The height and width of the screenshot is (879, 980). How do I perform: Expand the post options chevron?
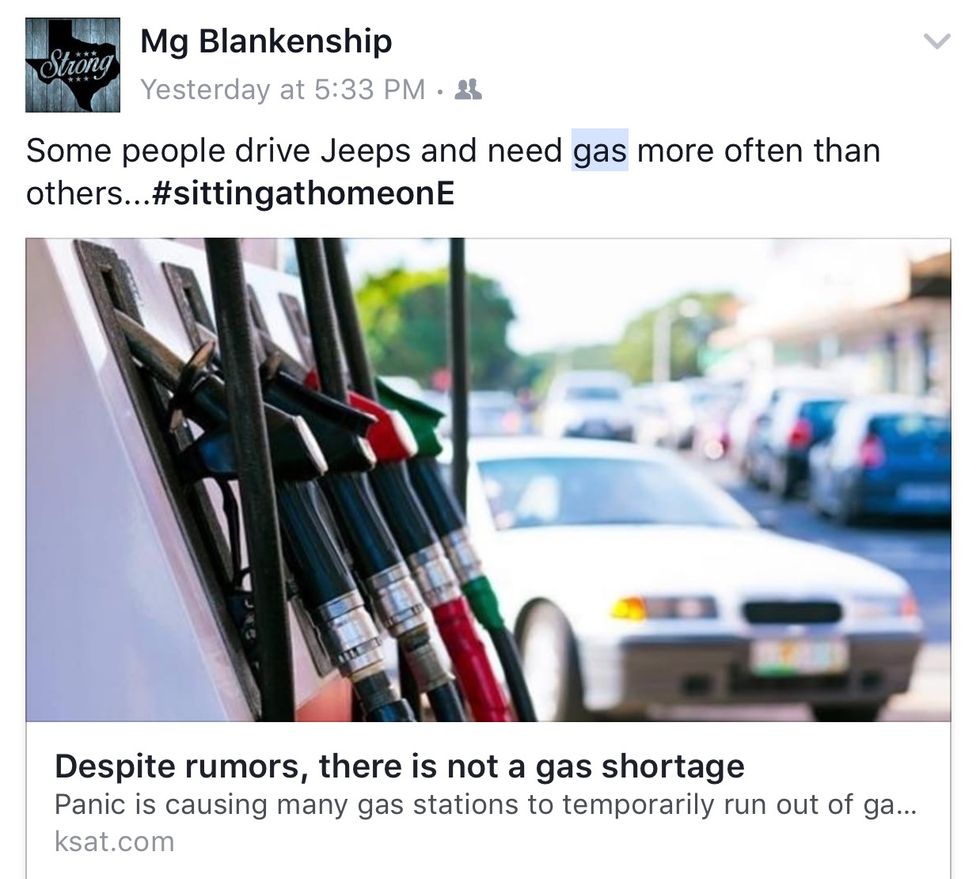point(937,42)
